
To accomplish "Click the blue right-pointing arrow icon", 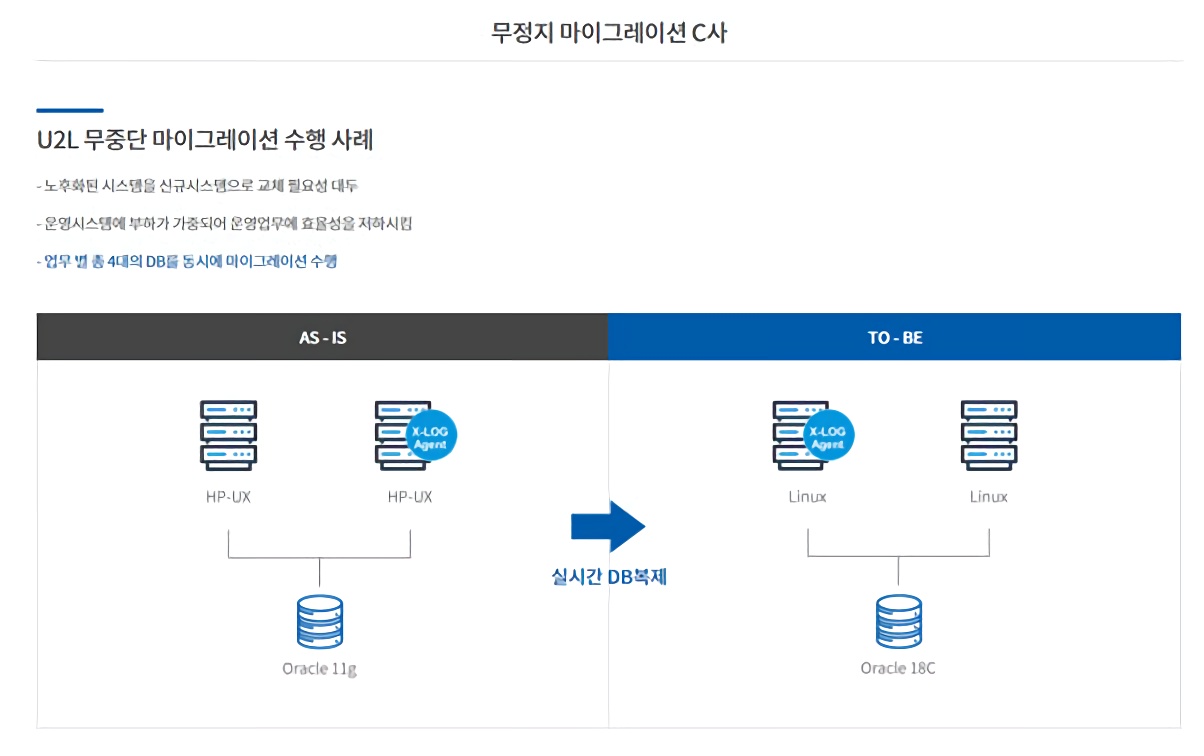I will click(608, 526).
